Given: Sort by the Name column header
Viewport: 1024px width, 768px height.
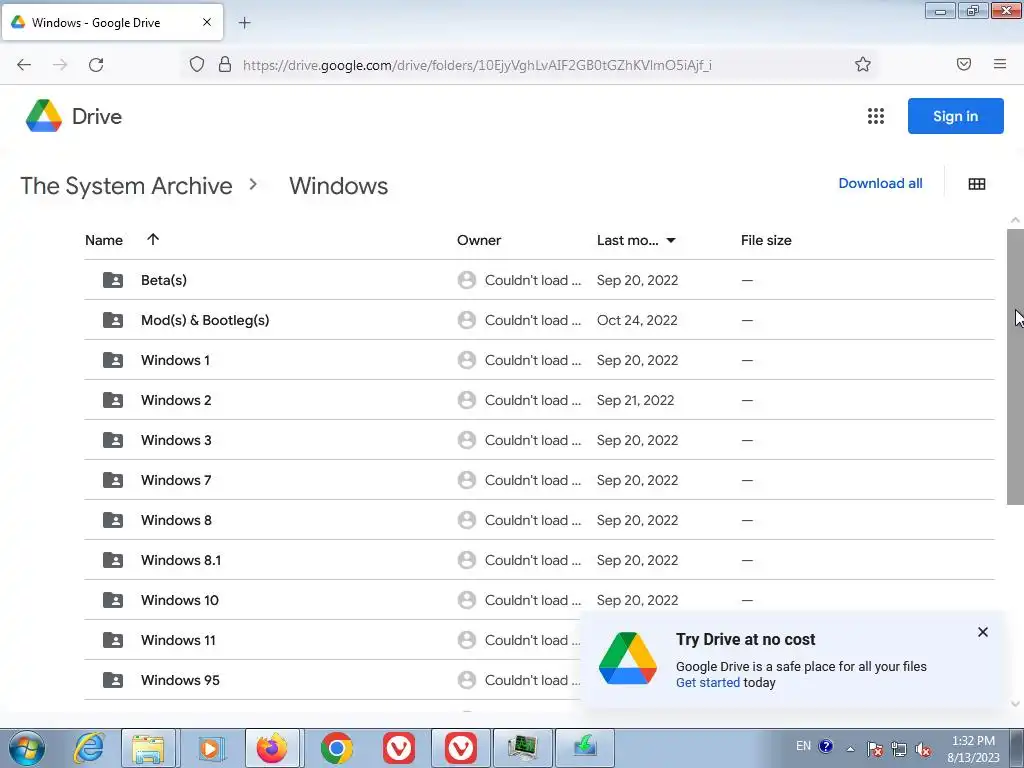Looking at the screenshot, I should (x=104, y=240).
